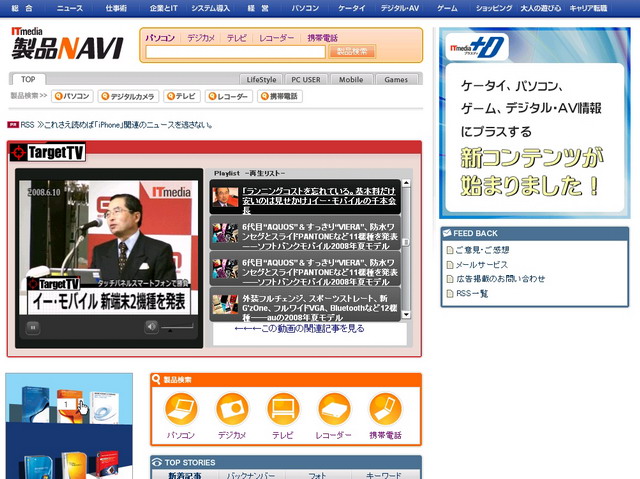Image resolution: width=640 pixels, height=479 pixels.
Task: Click the レコーダー recorder icon in 製品検索
Action: point(334,409)
